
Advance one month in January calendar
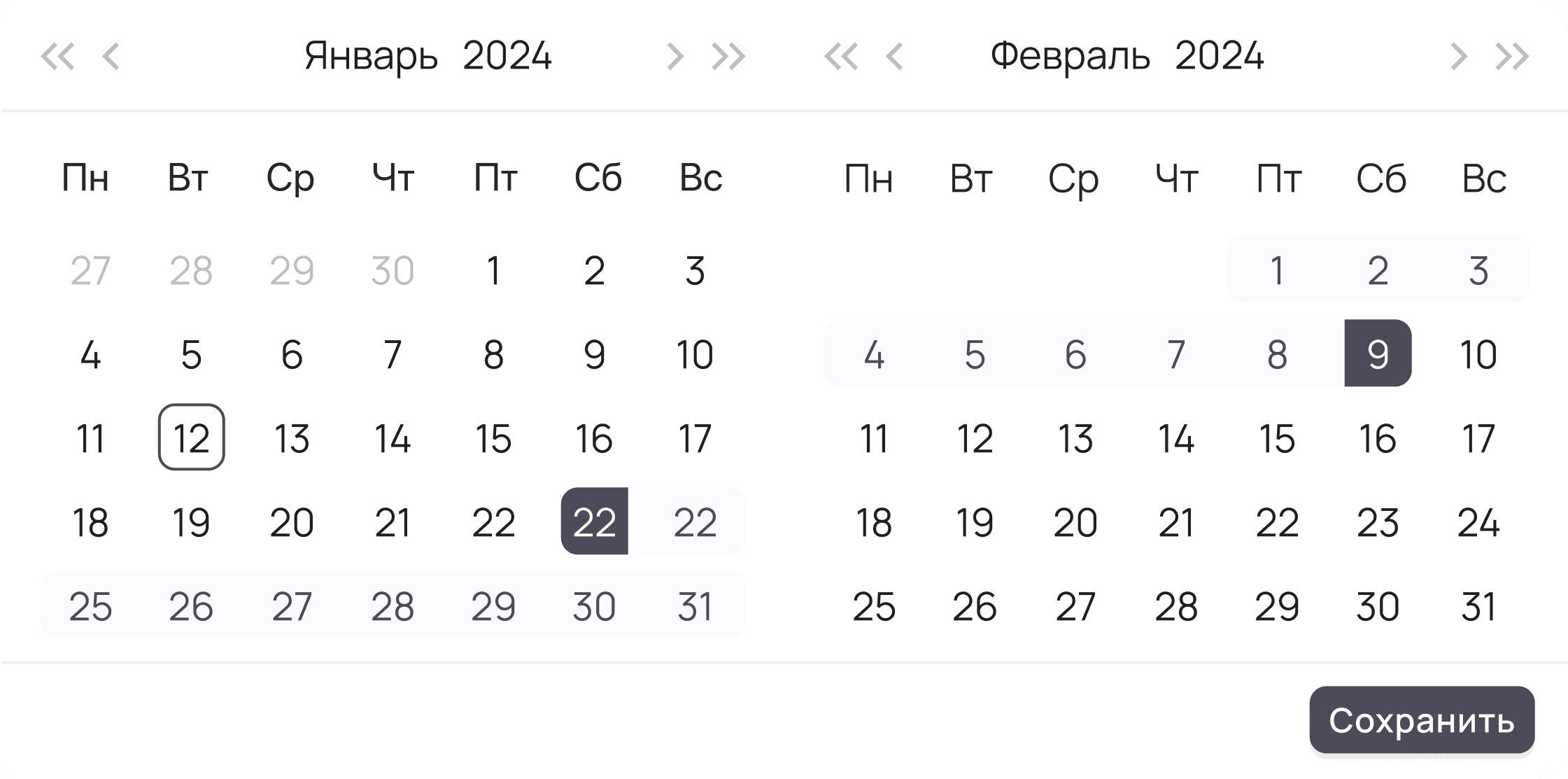(x=674, y=57)
